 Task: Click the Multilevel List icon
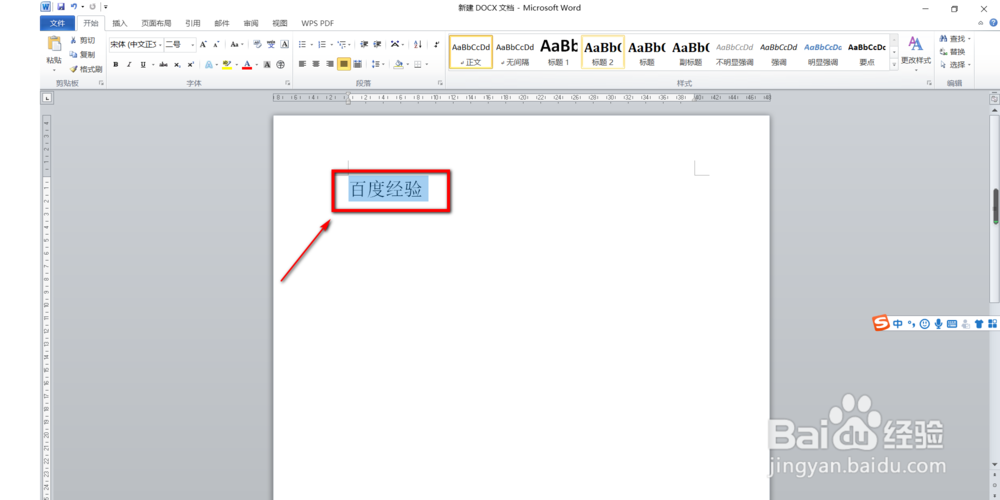pos(341,45)
